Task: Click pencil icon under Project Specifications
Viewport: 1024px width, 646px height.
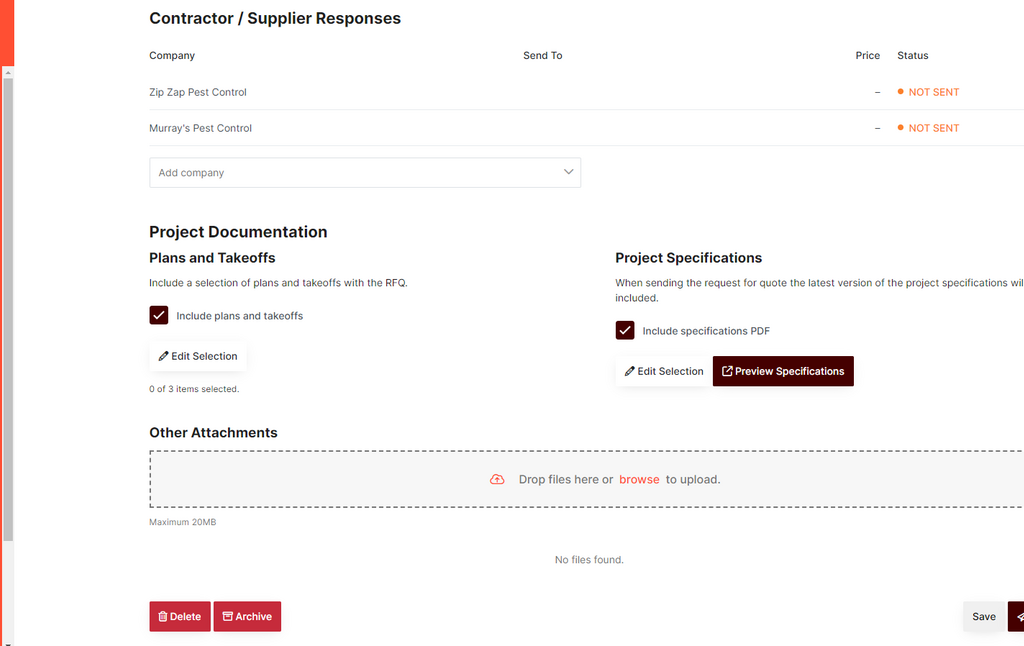Action: pos(630,371)
